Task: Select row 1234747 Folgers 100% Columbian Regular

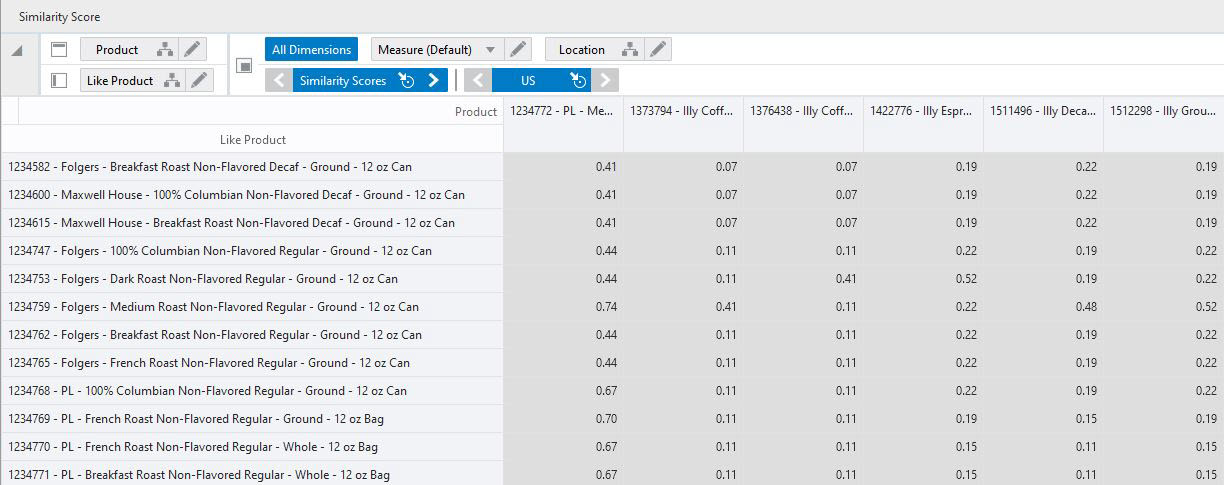Action: (x=252, y=251)
